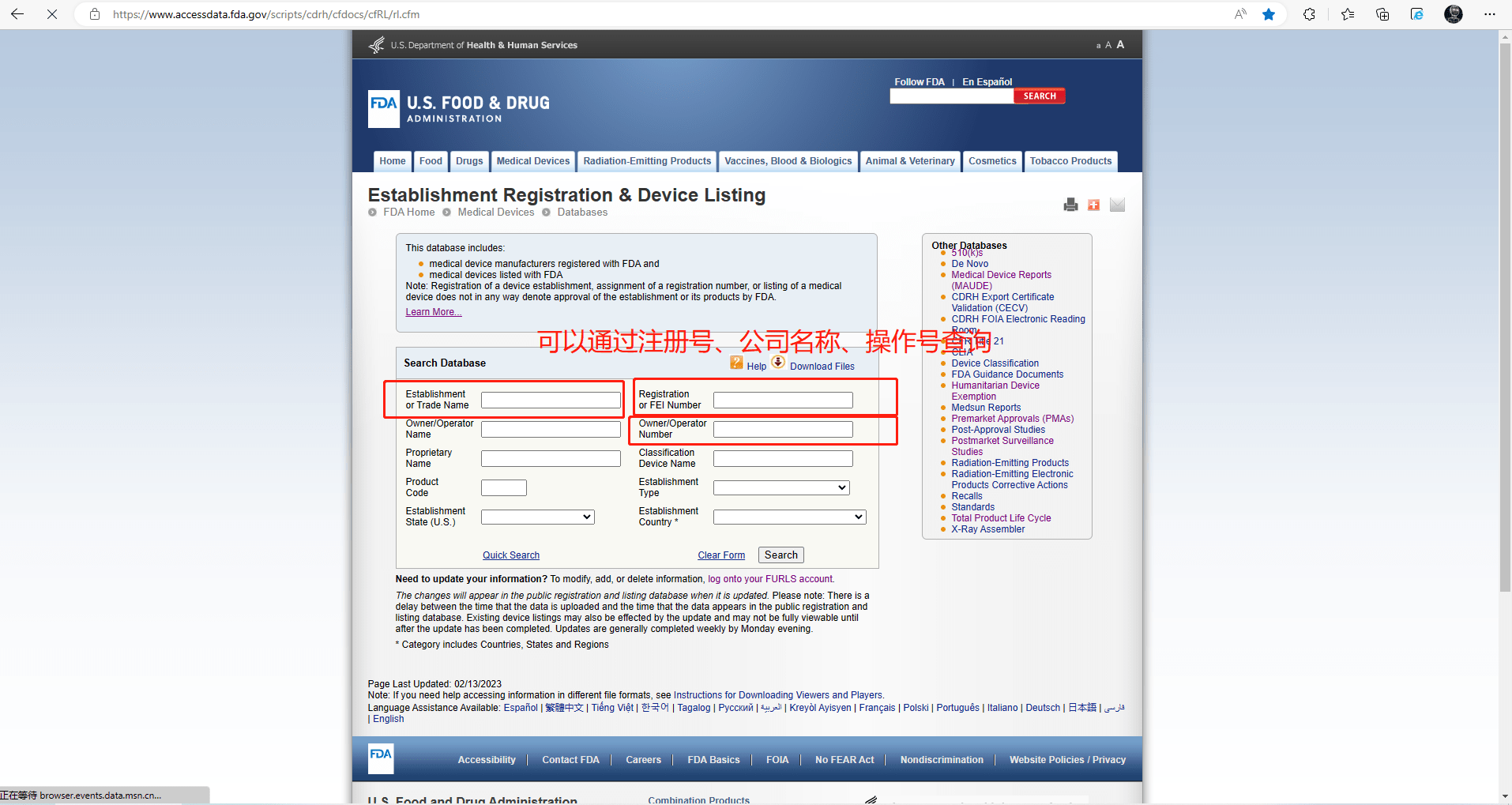Stop page loading with X icon
This screenshot has width=1512, height=805.
pyautogui.click(x=52, y=14)
